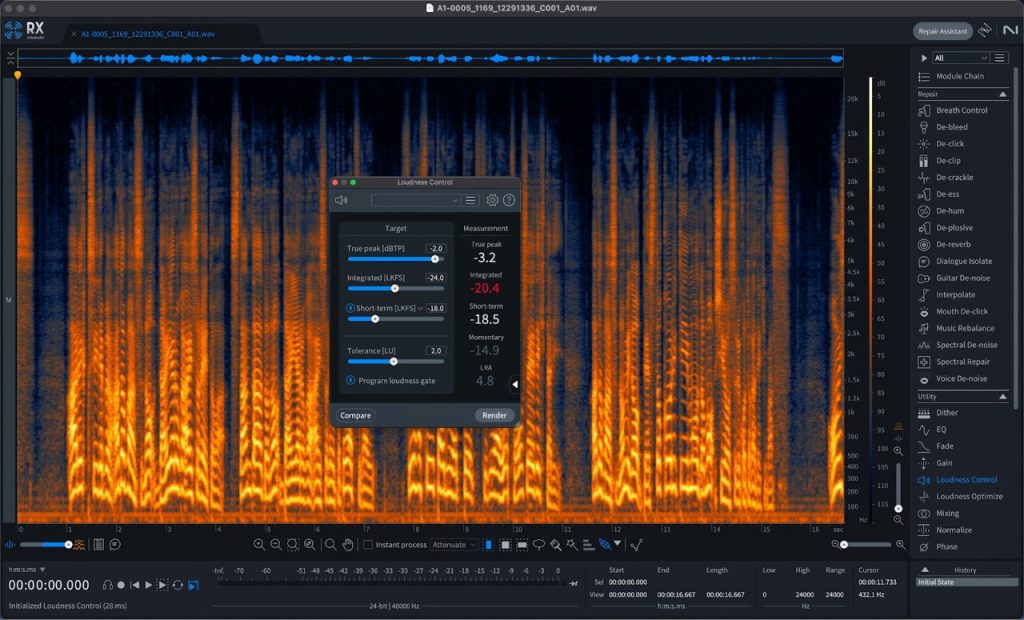Image resolution: width=1024 pixels, height=620 pixels.
Task: Open the De-click module
Action: 949,144
